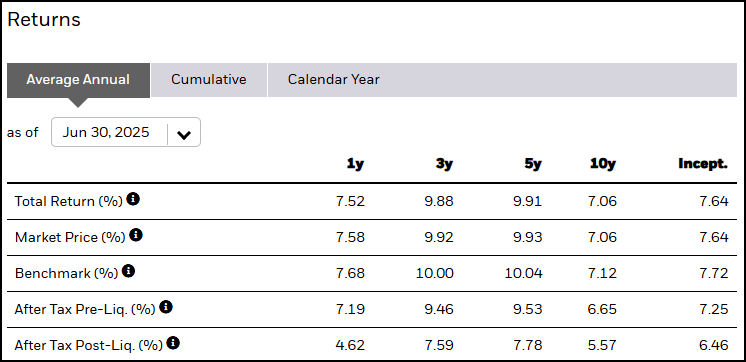Click info icon beside Market Price (%)

tap(136, 235)
